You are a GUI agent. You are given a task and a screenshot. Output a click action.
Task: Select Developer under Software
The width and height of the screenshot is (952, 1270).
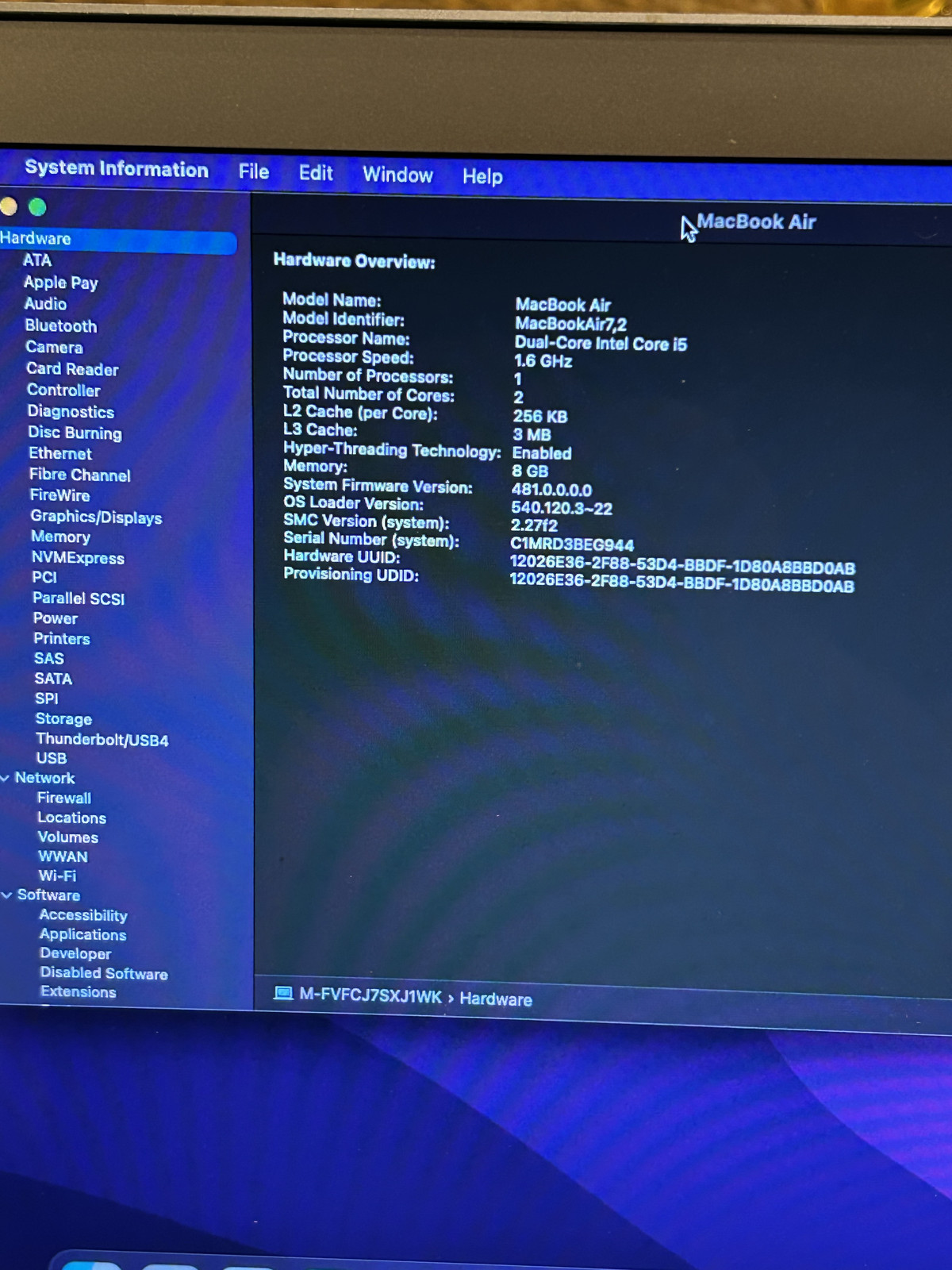[75, 954]
